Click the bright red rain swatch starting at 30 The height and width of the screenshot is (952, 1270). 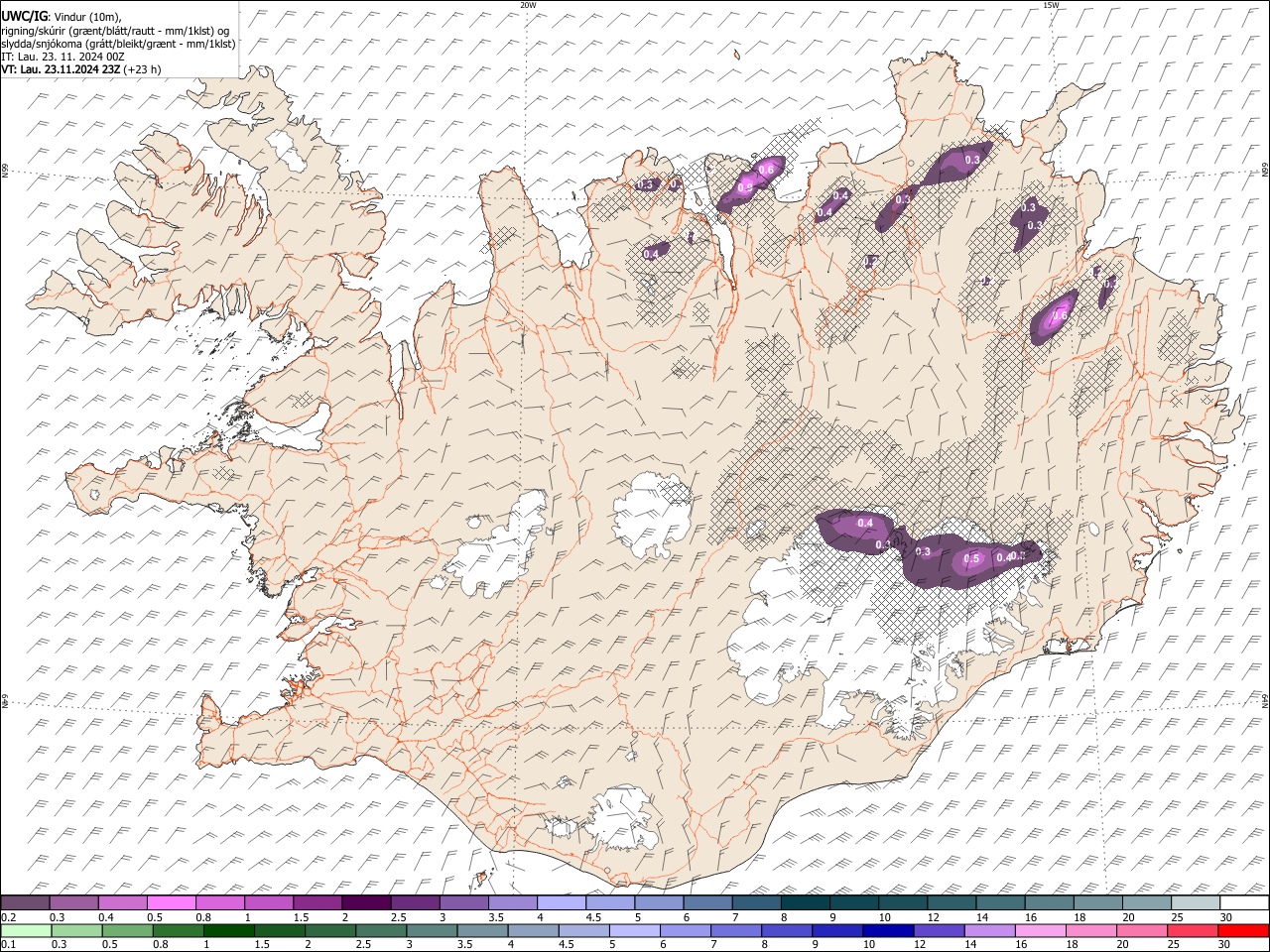click(1243, 930)
